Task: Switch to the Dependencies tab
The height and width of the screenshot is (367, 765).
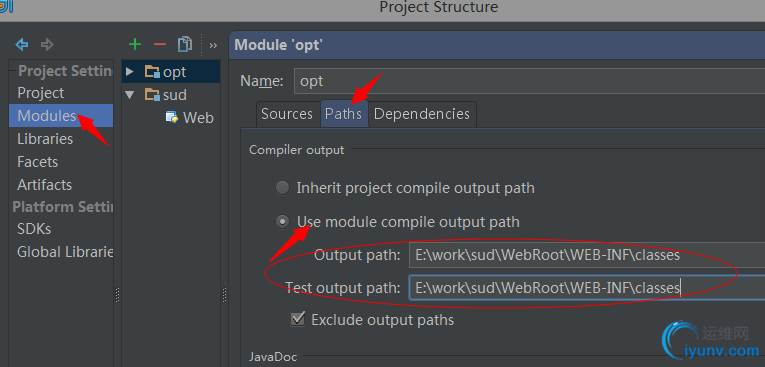Action: click(422, 114)
